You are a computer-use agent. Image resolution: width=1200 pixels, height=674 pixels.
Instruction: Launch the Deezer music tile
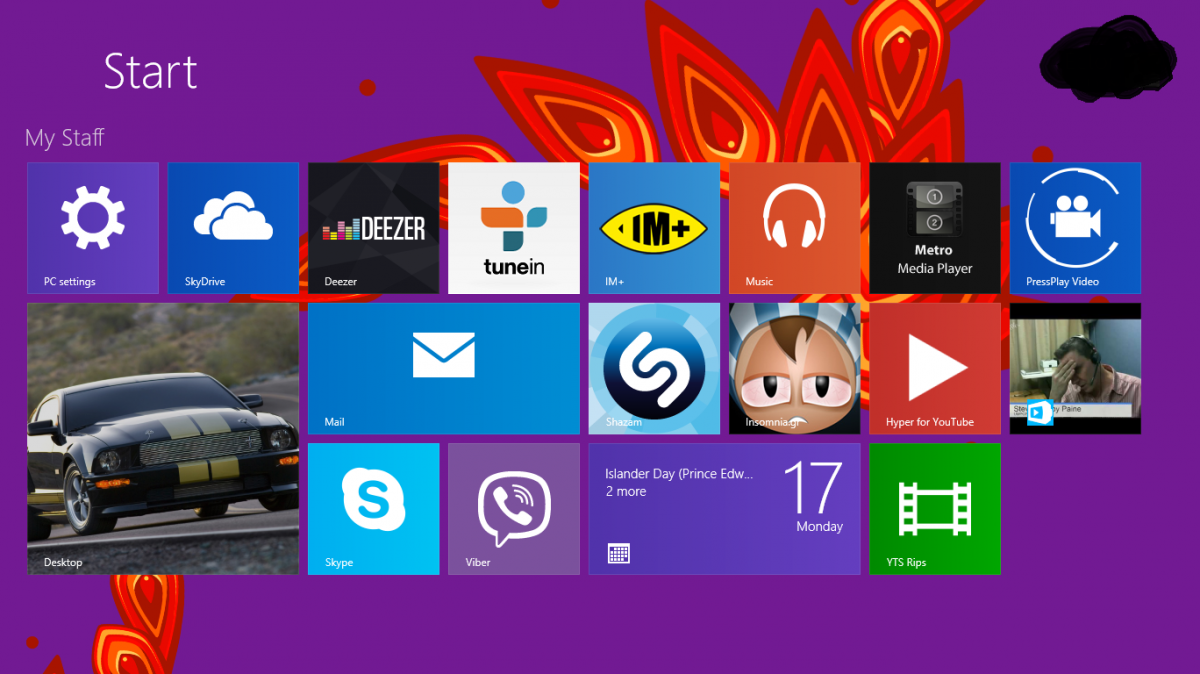click(374, 228)
